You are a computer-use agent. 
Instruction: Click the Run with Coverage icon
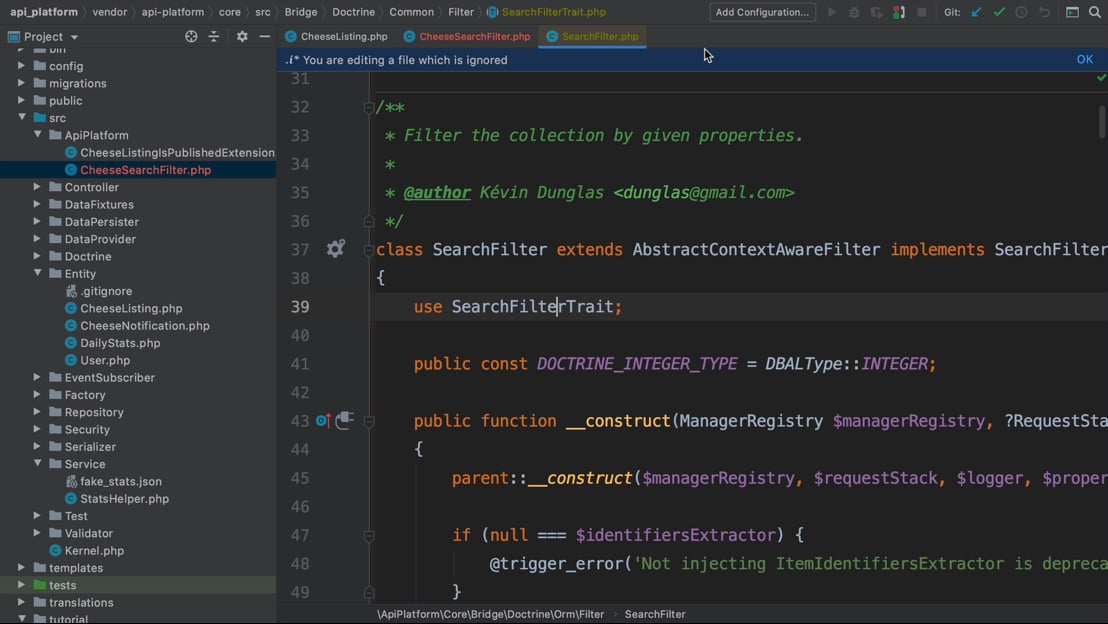click(876, 12)
